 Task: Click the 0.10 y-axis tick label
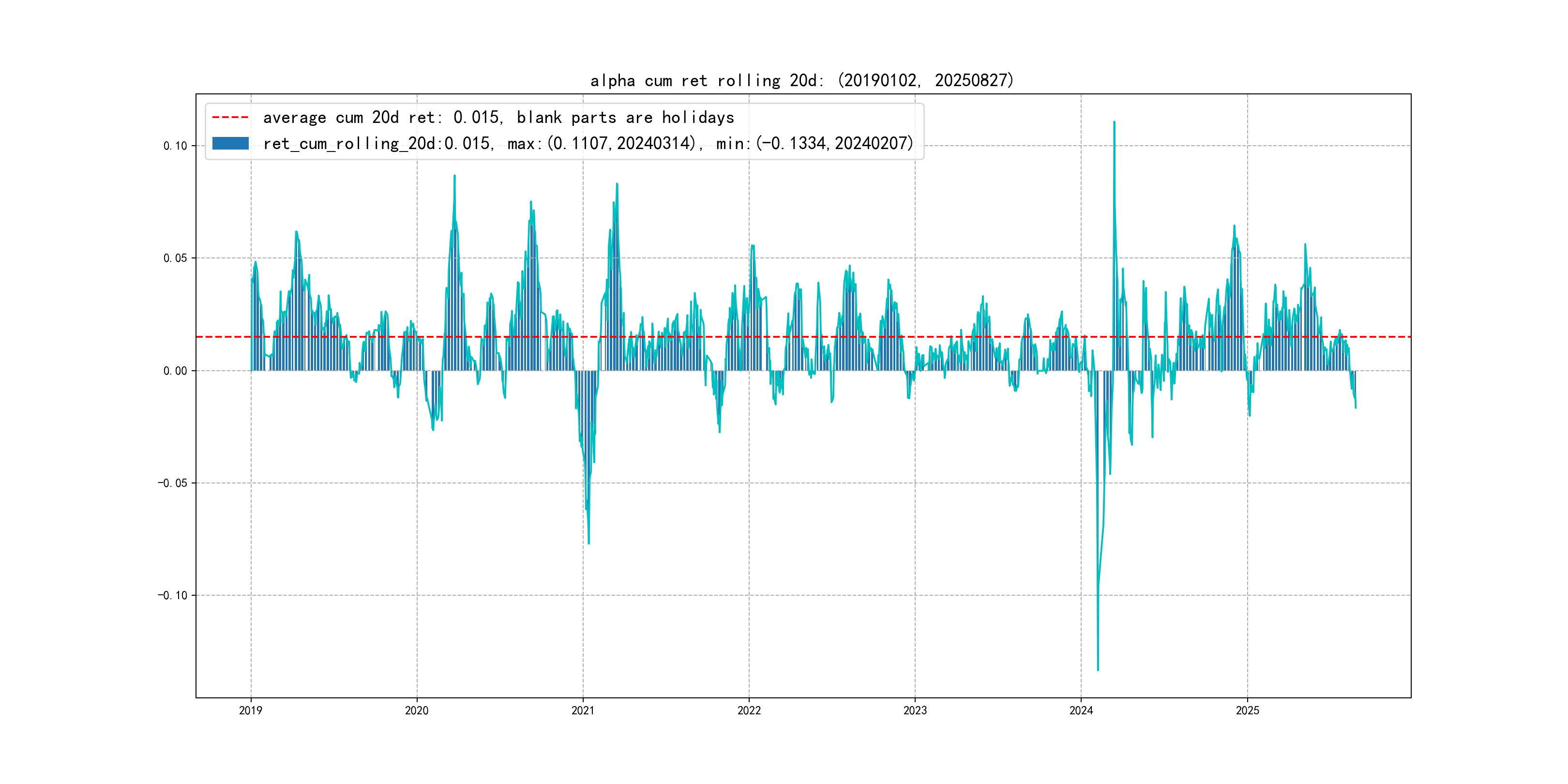[x=175, y=146]
